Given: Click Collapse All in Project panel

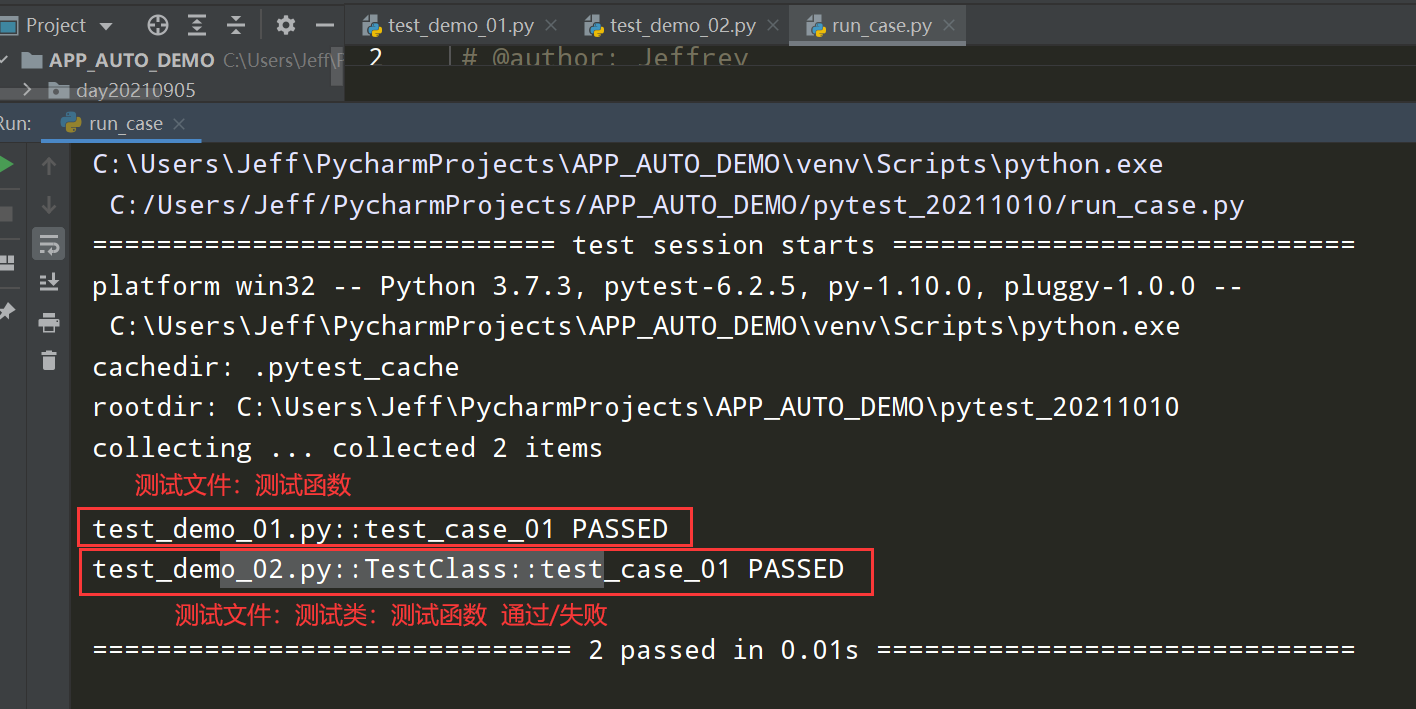Looking at the screenshot, I should pyautogui.click(x=236, y=25).
